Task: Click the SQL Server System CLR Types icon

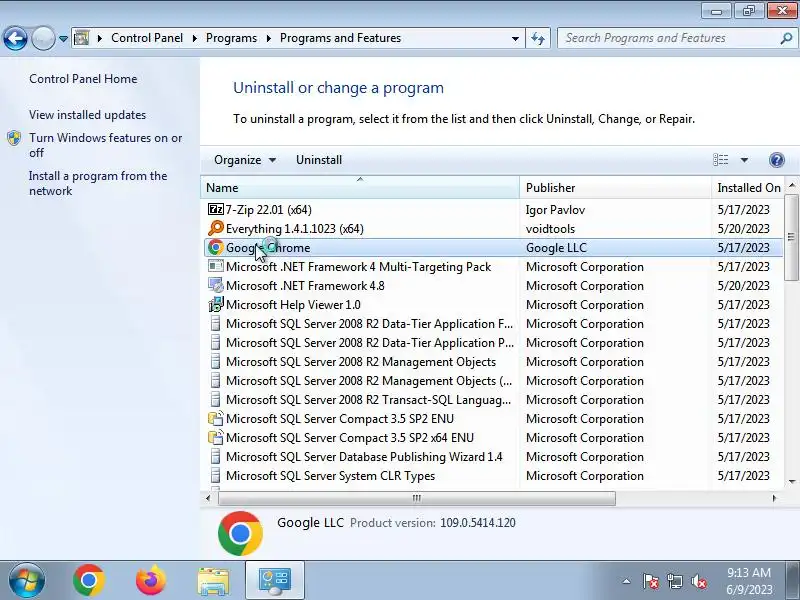Action: point(216,476)
